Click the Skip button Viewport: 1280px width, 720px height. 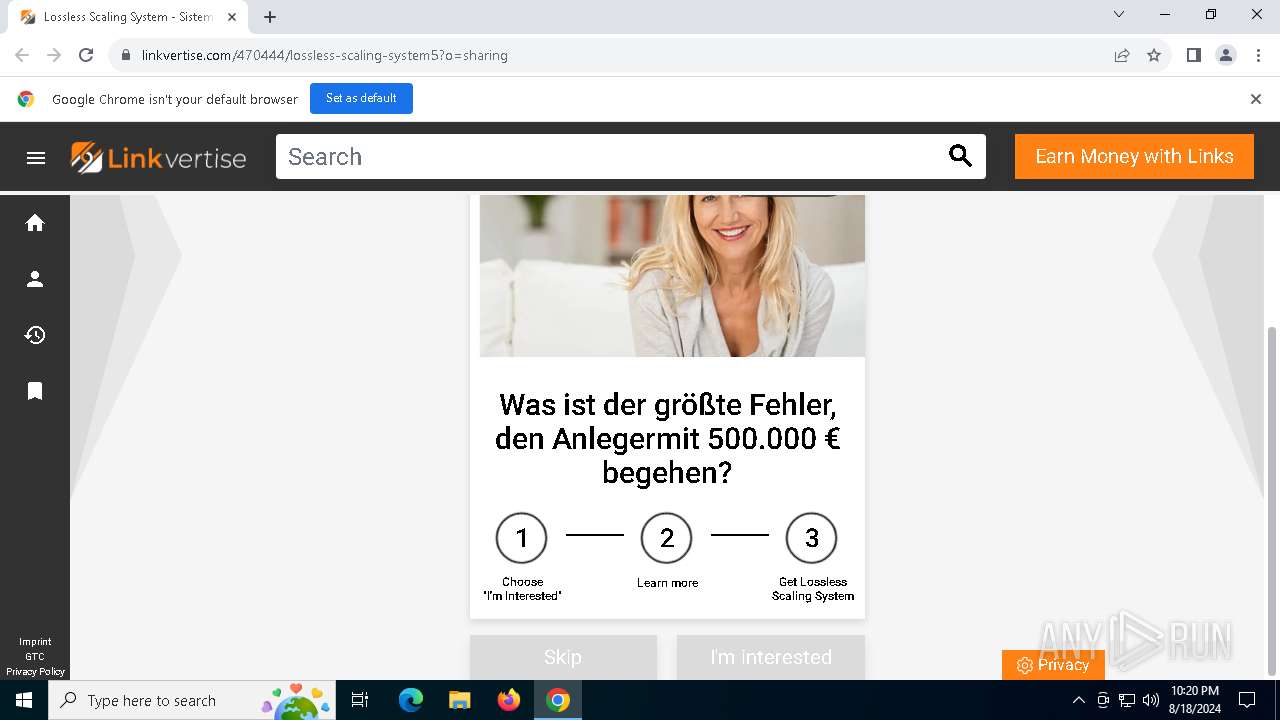(x=563, y=657)
